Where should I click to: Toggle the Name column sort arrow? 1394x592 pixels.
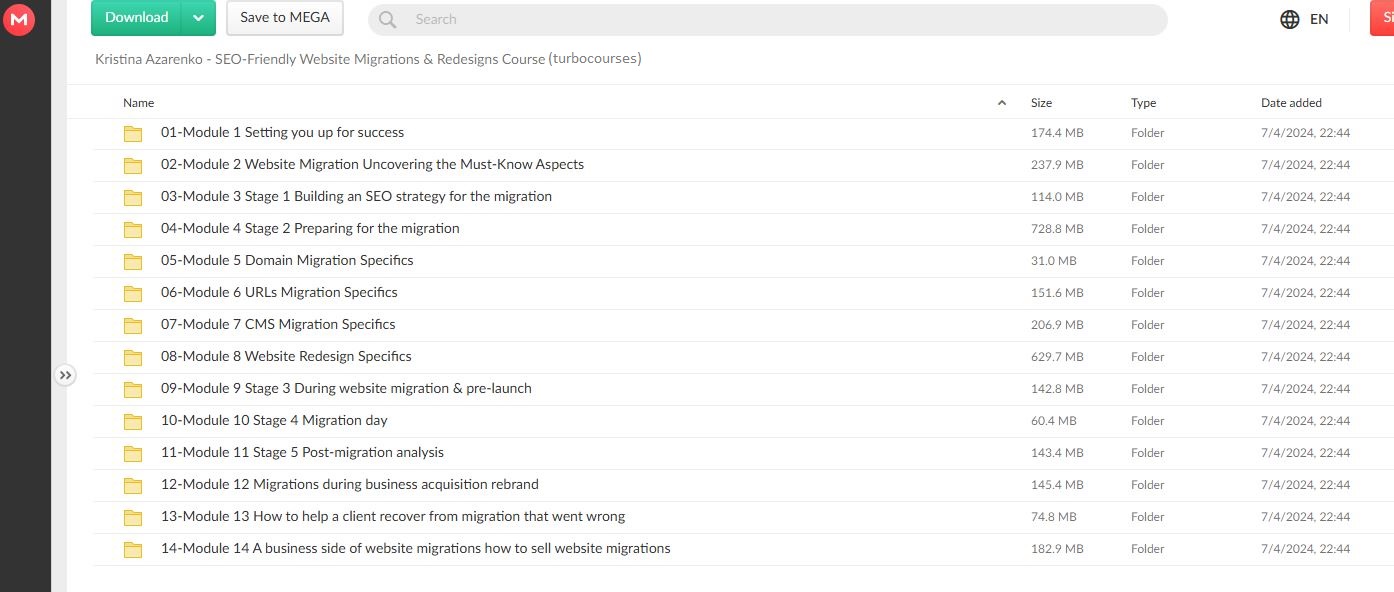point(1002,103)
